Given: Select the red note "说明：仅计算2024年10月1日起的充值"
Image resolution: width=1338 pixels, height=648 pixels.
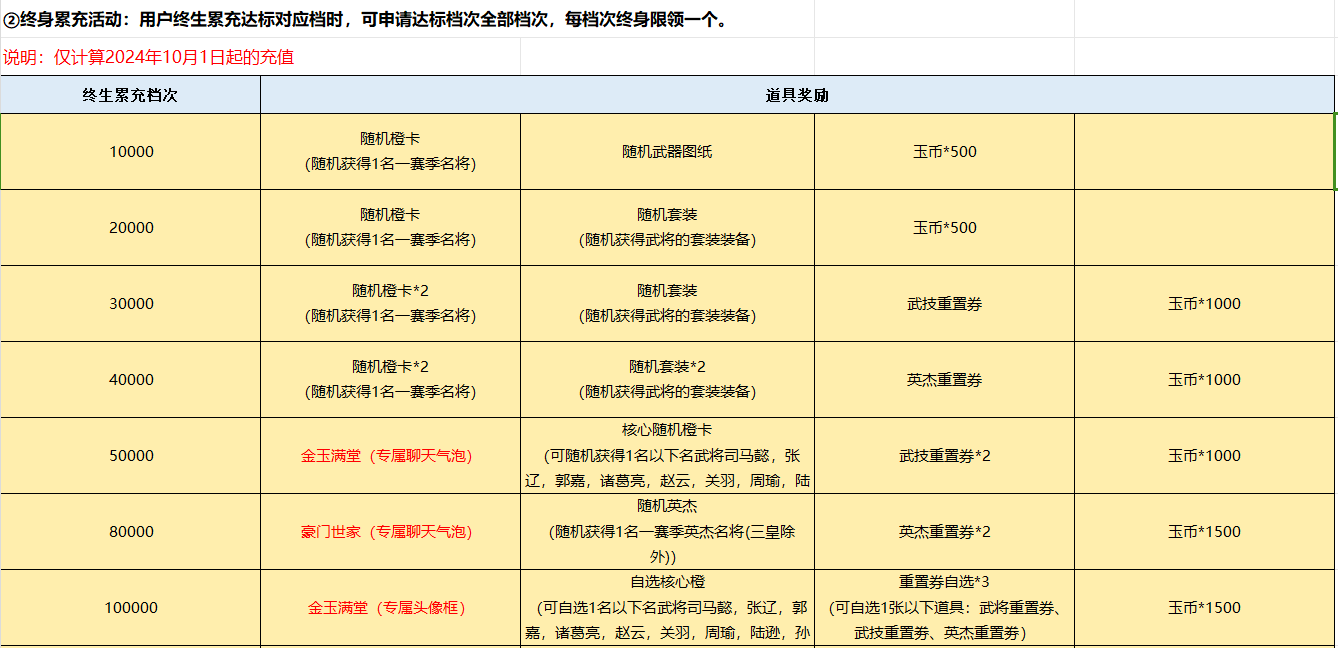Looking at the screenshot, I should 148,57.
